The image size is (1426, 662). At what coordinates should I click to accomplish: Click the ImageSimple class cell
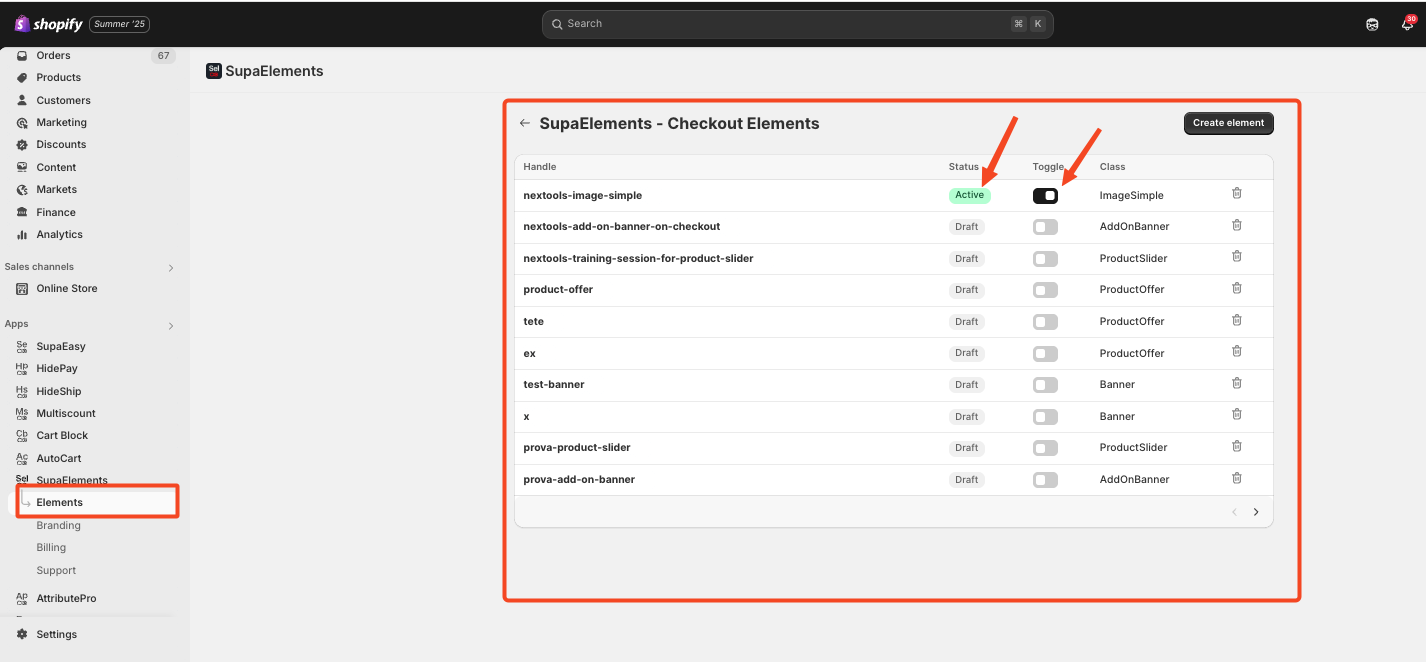[1131, 195]
